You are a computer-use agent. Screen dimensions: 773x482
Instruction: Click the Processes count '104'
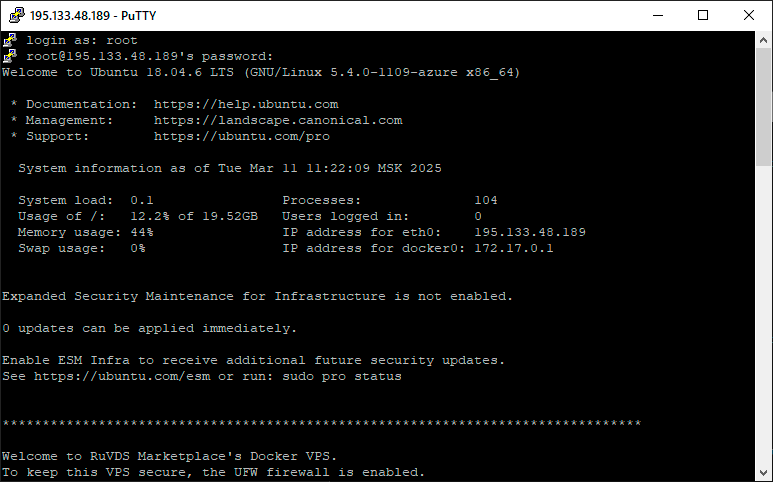coord(486,201)
